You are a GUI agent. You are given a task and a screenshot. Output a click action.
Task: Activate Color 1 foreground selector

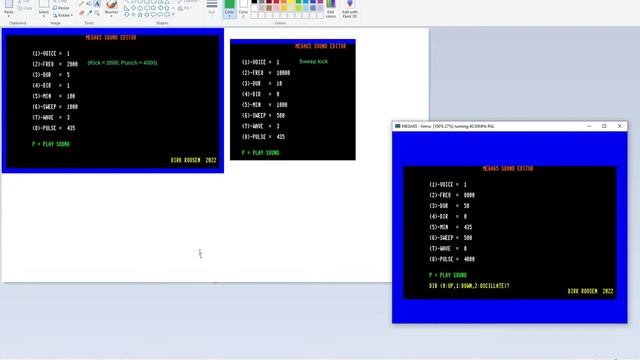click(x=229, y=9)
